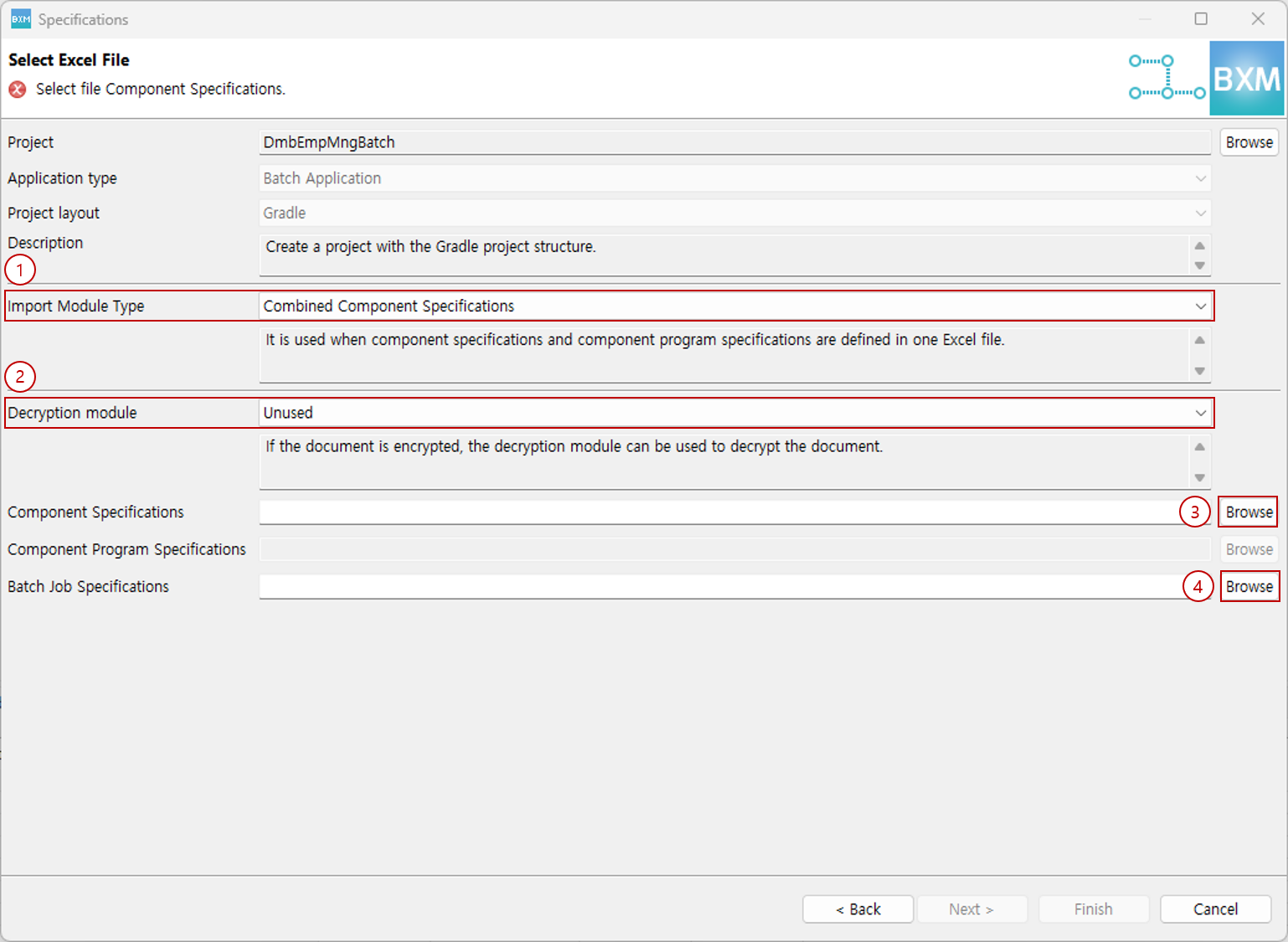The width and height of the screenshot is (1288, 942).
Task: Click the scroll-down arrow in the Import Module description
Action: (1199, 371)
